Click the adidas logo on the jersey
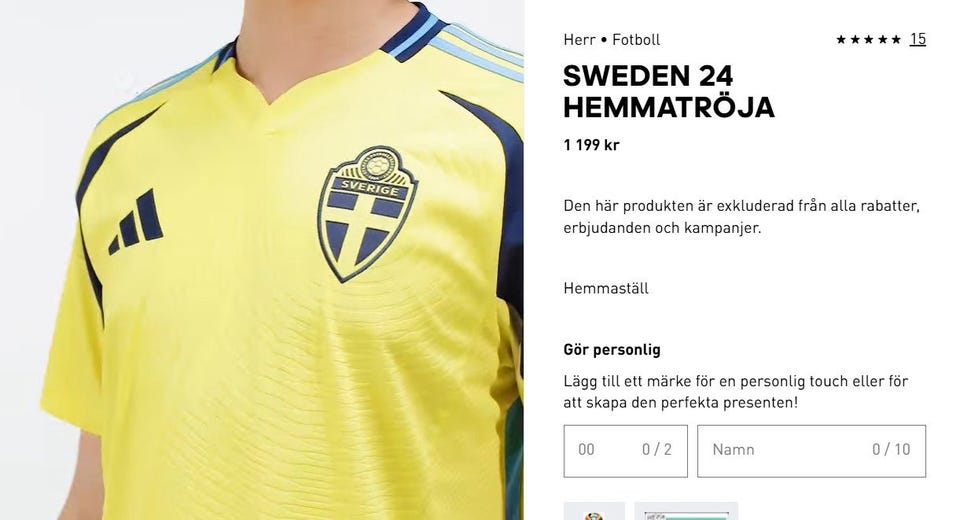 click(136, 222)
